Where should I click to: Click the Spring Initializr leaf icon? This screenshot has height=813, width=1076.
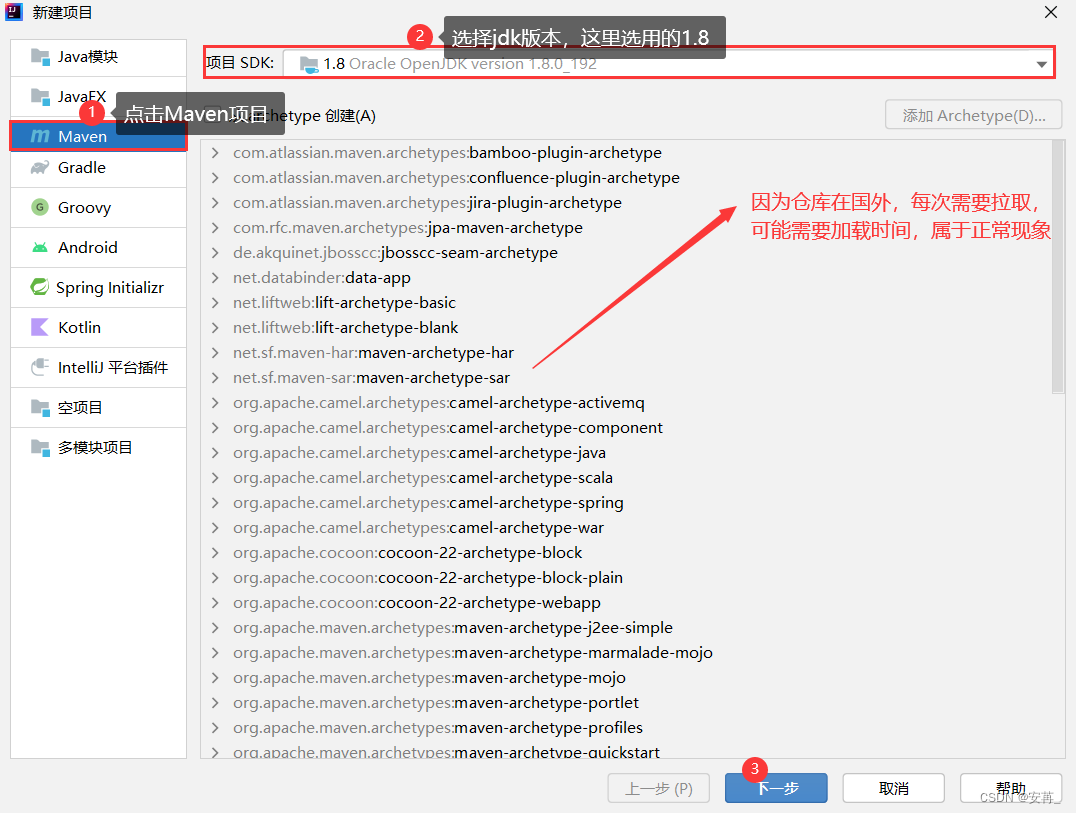40,287
